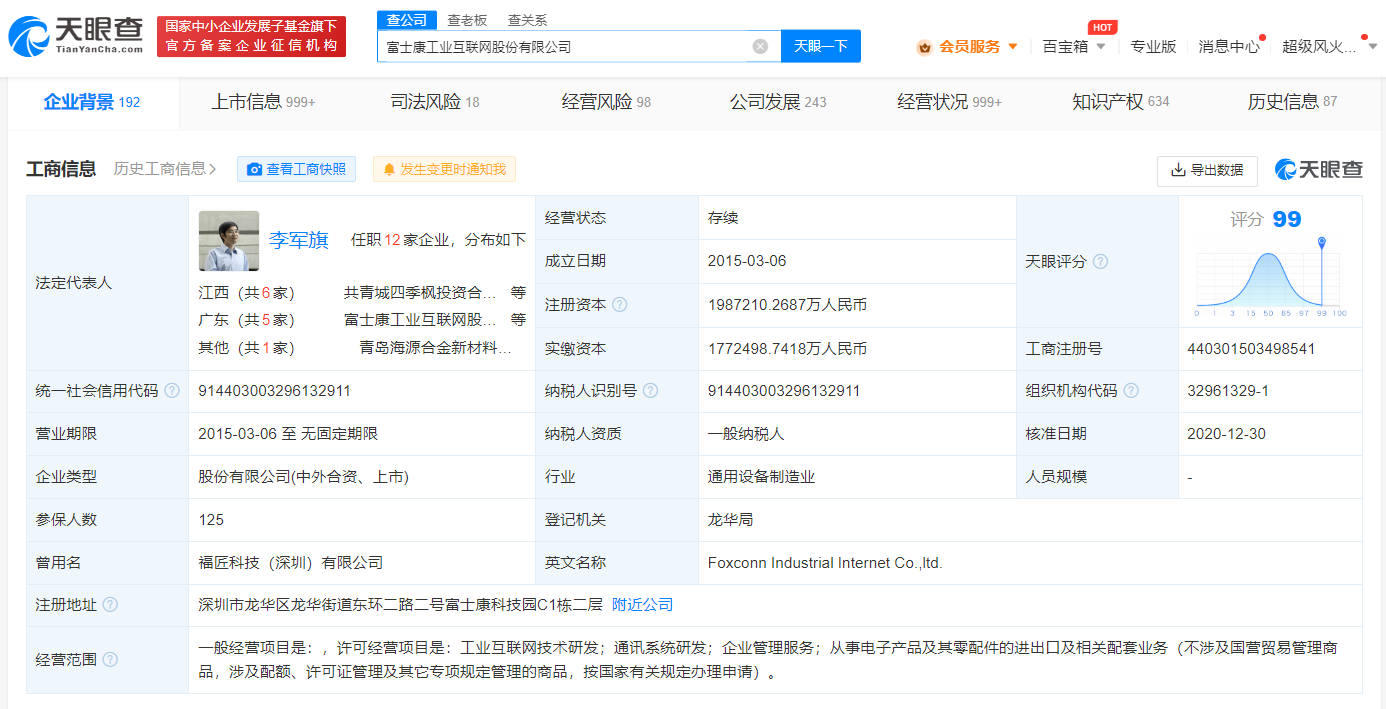Open the 历史信息 tab

tap(1292, 102)
